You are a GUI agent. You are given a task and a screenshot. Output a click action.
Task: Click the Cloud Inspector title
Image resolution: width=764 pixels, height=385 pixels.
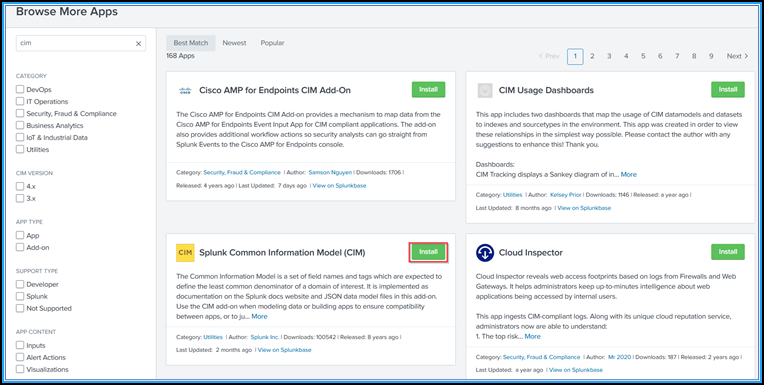pos(531,252)
